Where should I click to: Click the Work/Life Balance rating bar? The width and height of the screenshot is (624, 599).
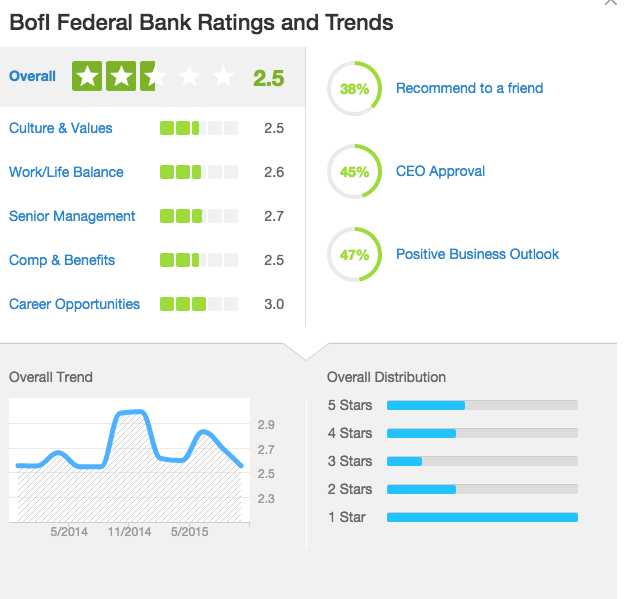coord(199,172)
